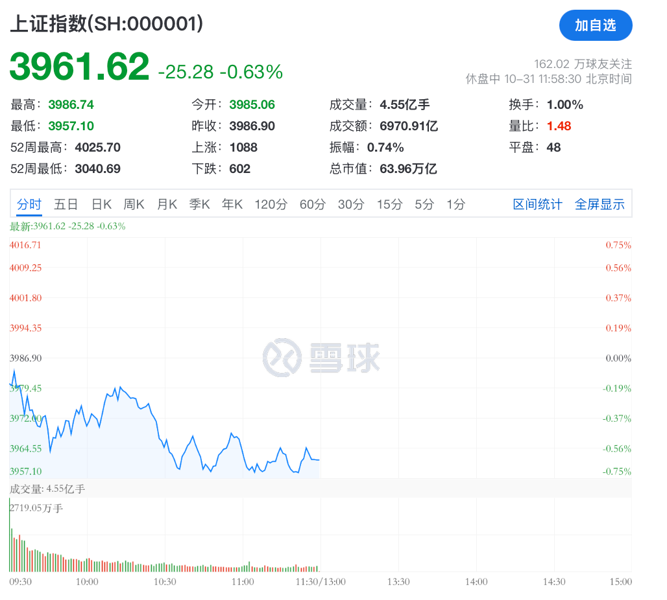
Task: Show the 年K chart
Action: (232, 204)
